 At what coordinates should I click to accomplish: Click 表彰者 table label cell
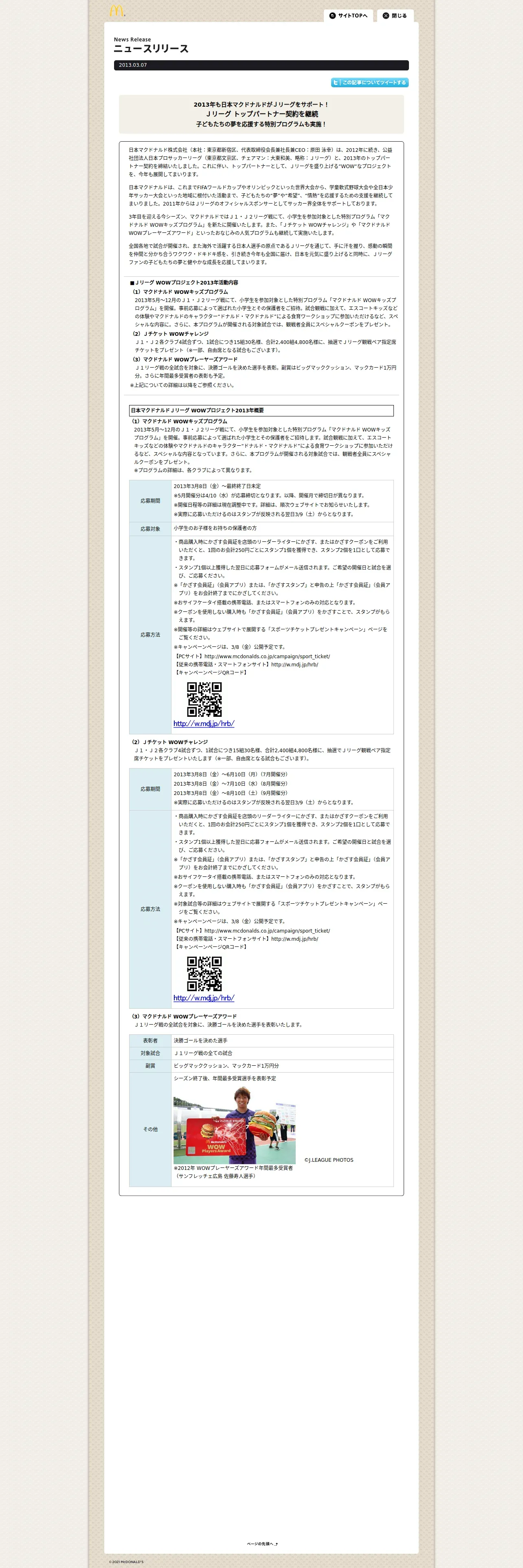(150, 1041)
